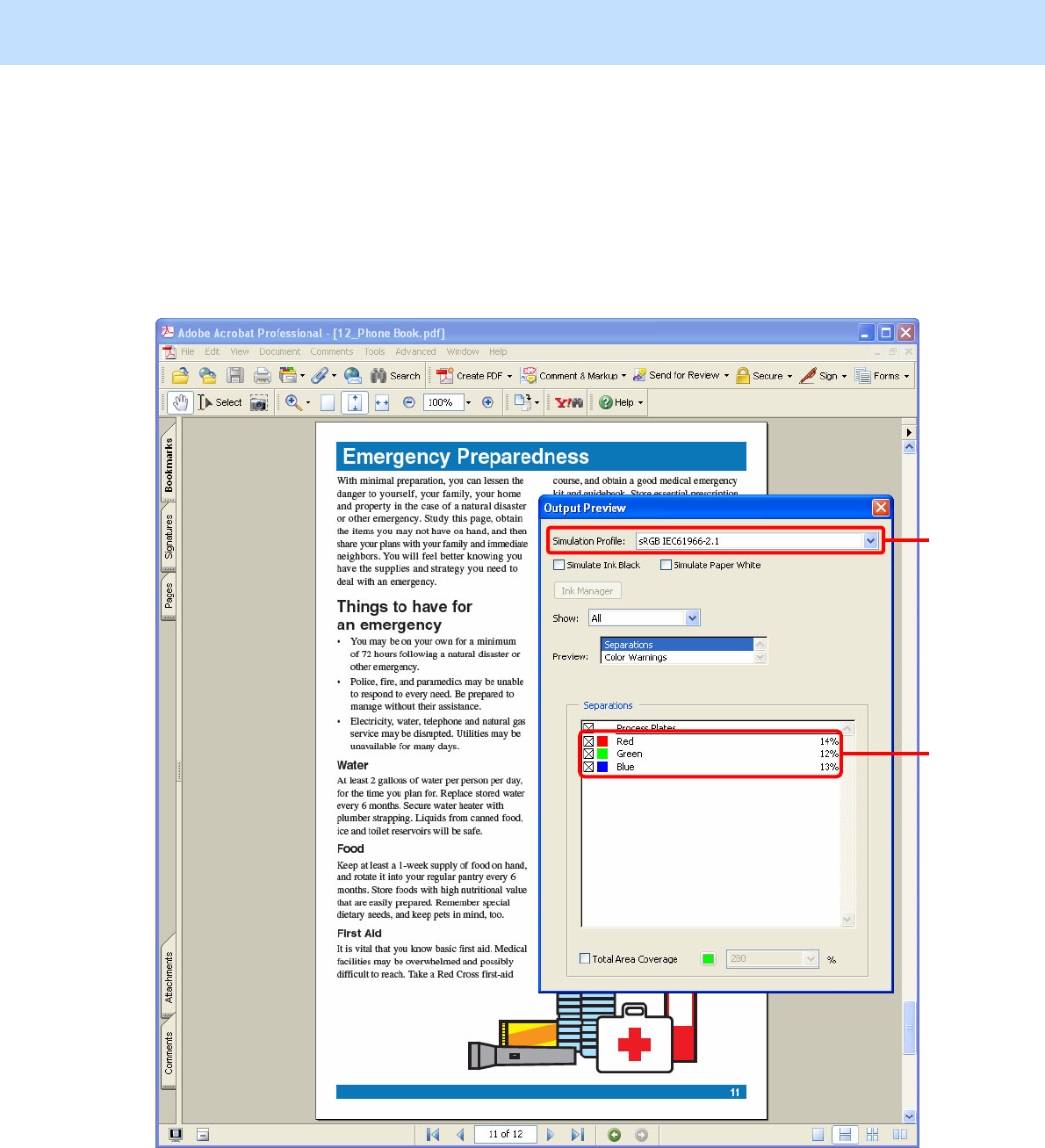
Task: Expand the Send for Review dropdown
Action: pyautogui.click(x=726, y=376)
